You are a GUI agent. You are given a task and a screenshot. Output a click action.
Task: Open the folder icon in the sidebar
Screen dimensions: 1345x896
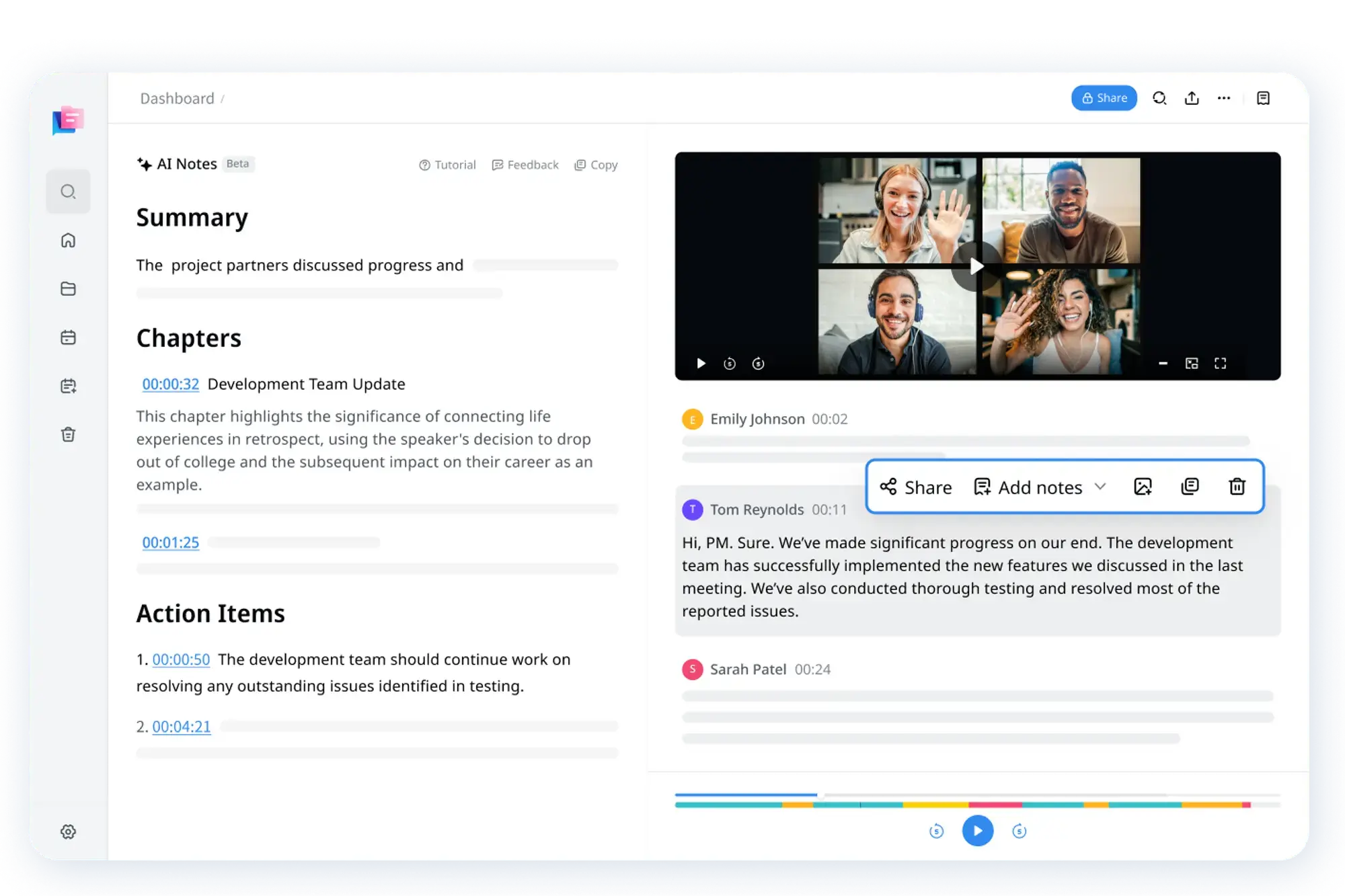(x=68, y=288)
